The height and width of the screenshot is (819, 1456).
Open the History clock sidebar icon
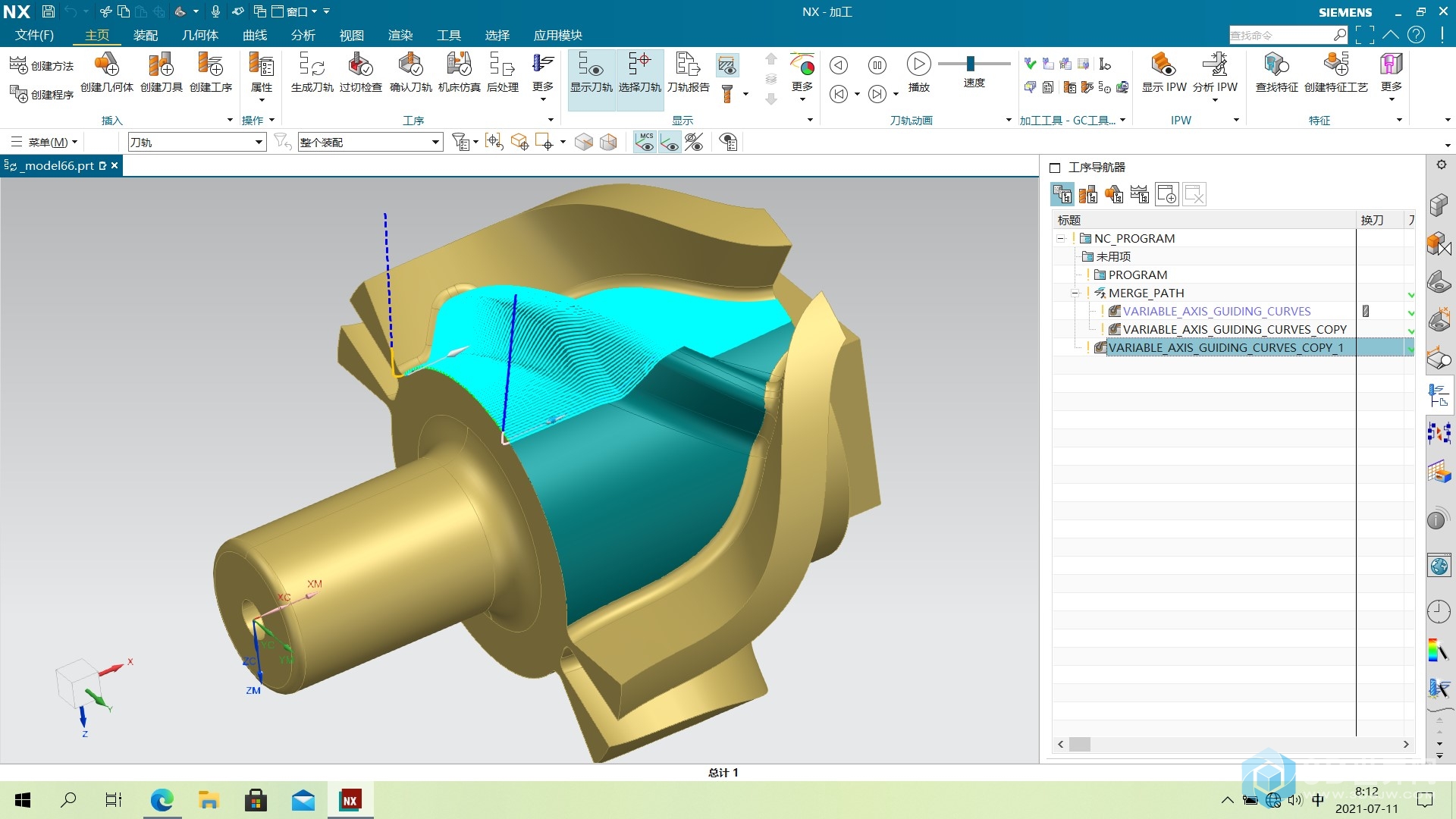click(1439, 611)
